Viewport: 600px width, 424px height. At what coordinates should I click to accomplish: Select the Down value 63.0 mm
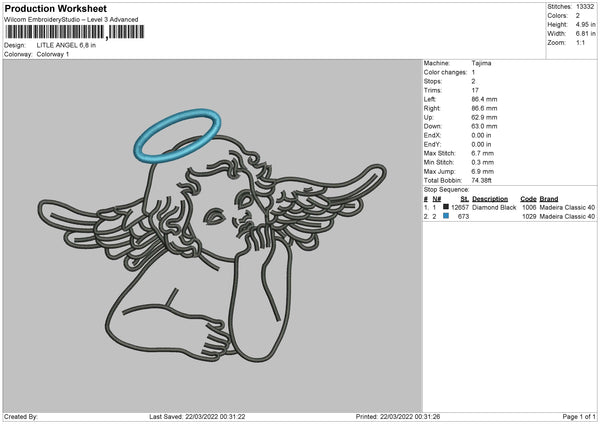tap(484, 126)
